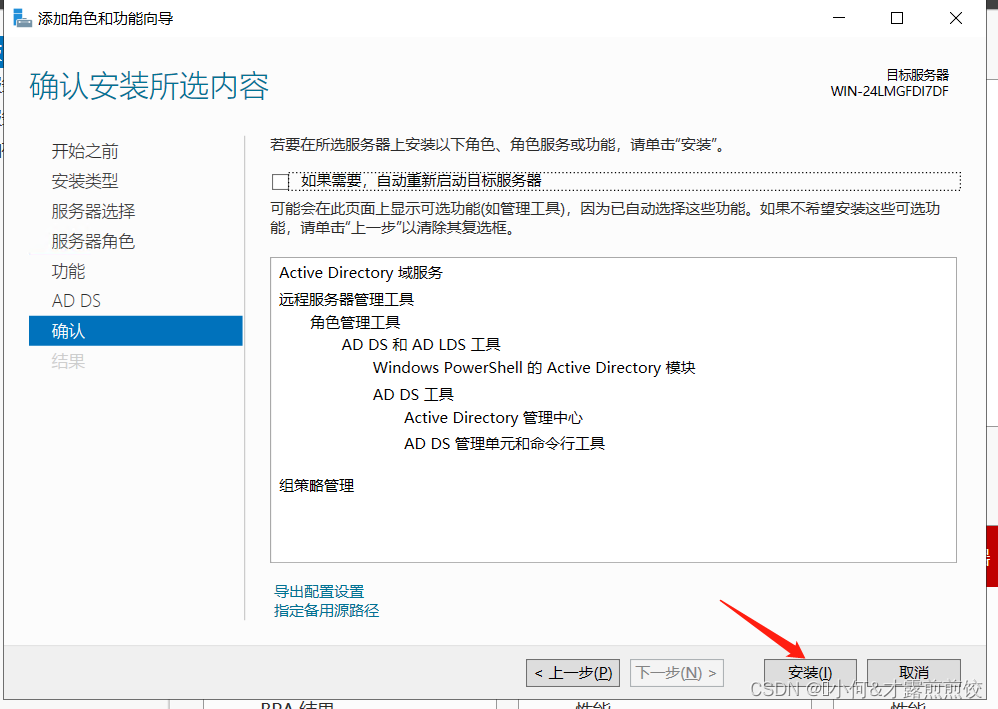The image size is (998, 709).
Task: Open 安装类型 wizard step
Action: 85,181
